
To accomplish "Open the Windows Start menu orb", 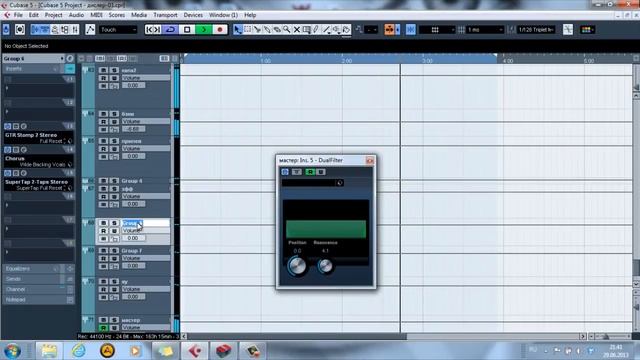I will click(12, 351).
